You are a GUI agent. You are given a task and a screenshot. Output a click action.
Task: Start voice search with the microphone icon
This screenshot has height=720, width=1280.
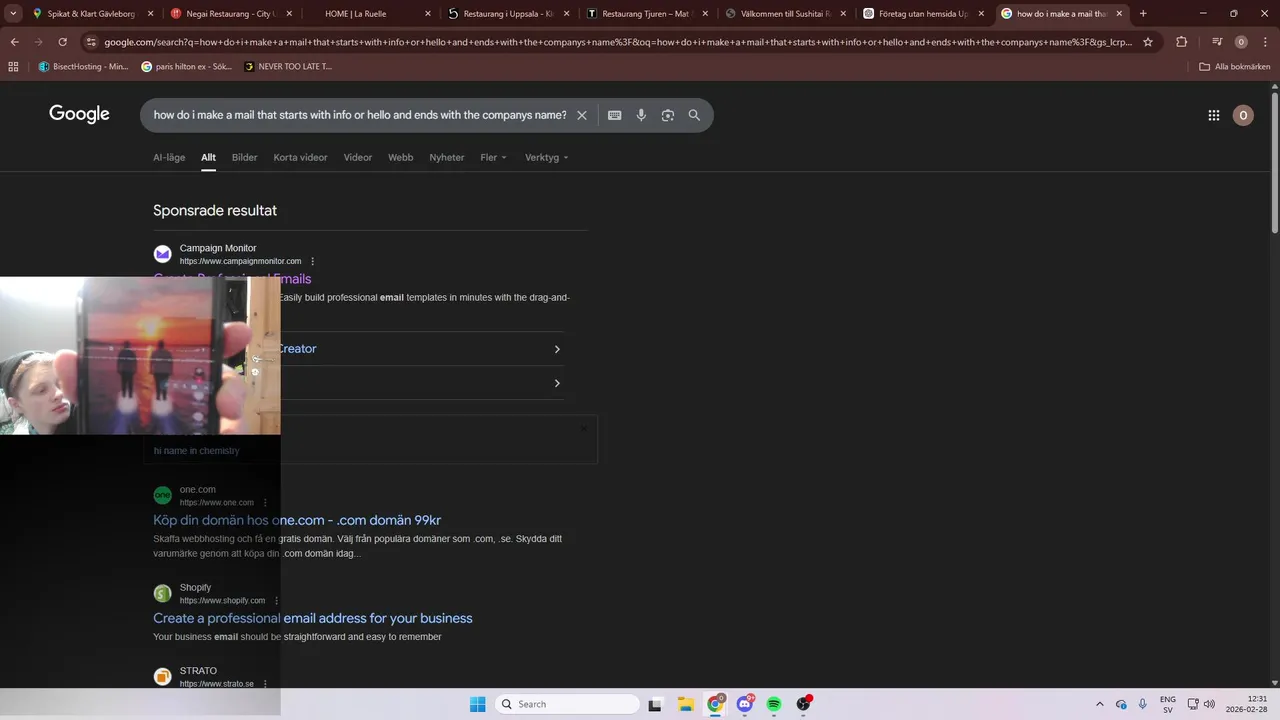click(641, 115)
